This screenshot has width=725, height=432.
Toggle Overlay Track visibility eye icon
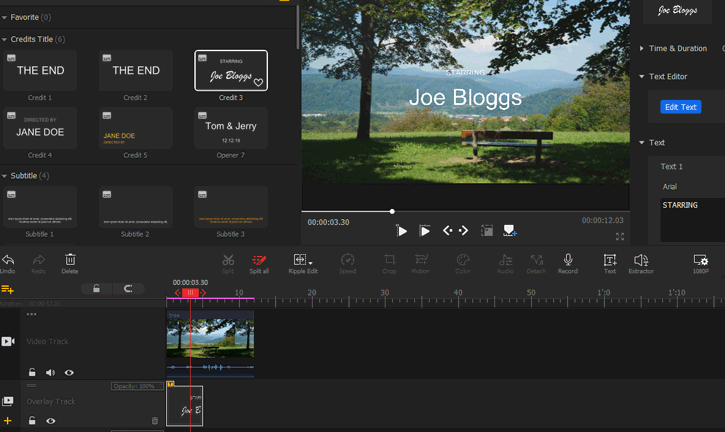click(51, 421)
